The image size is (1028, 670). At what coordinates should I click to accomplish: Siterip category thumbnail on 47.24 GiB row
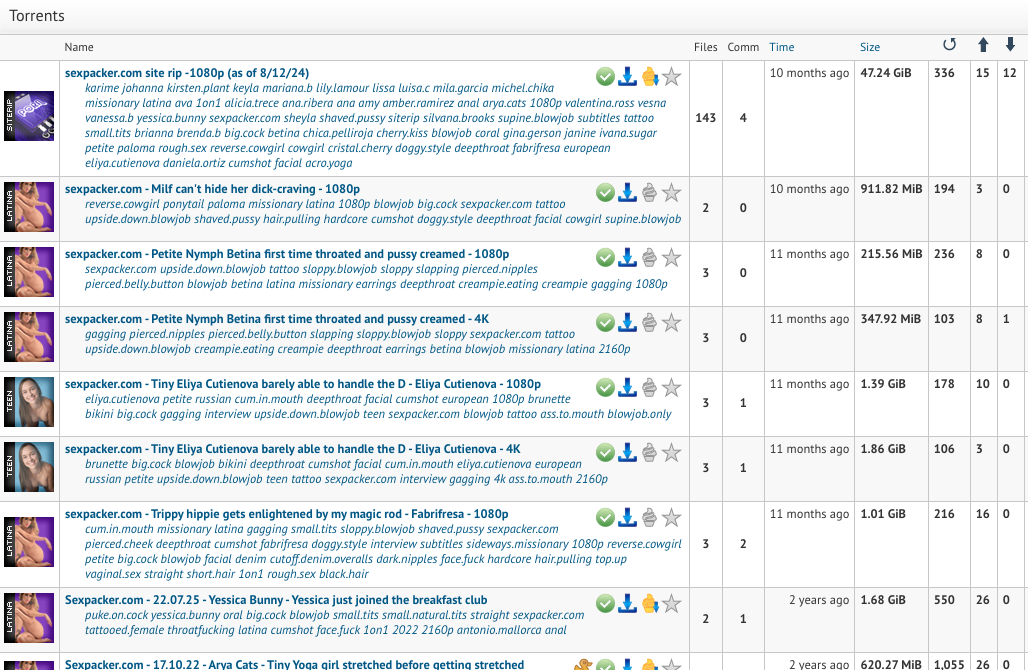point(29,115)
